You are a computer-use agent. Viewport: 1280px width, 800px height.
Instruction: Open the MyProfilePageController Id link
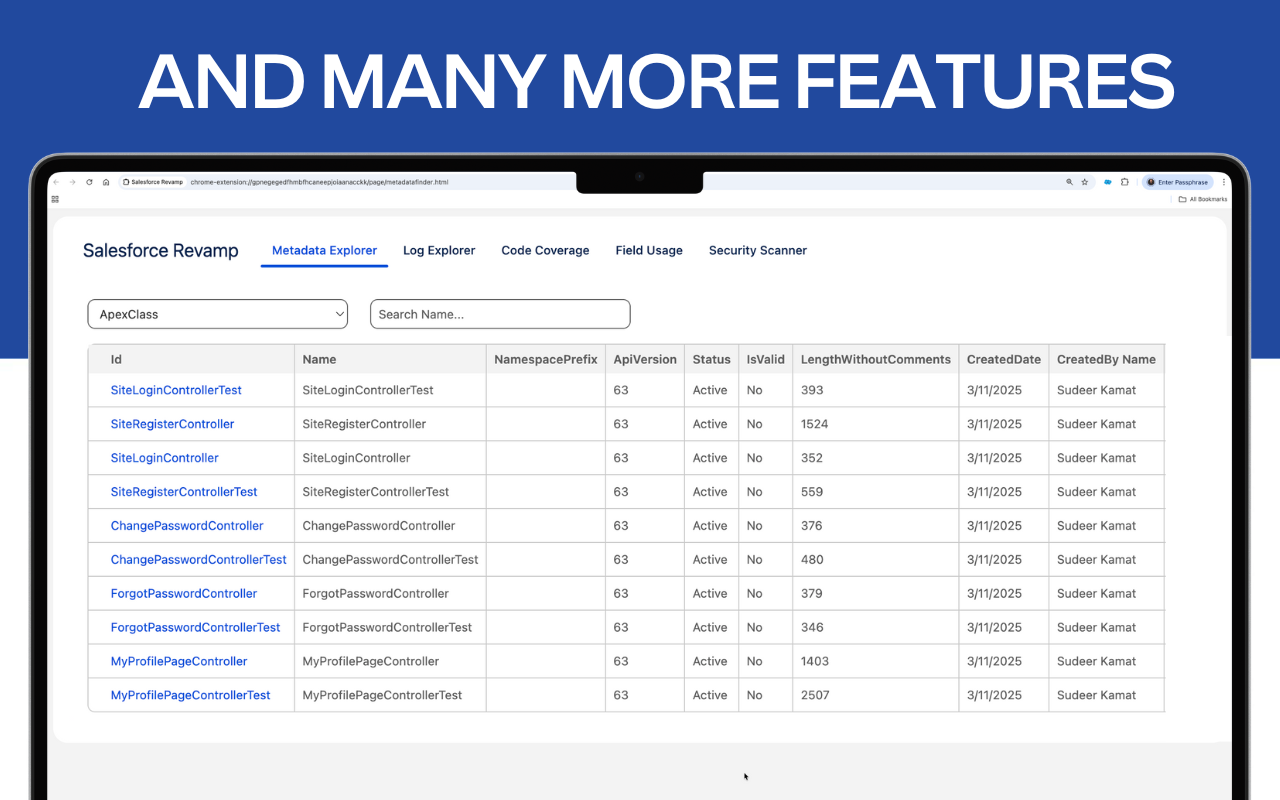tap(179, 662)
